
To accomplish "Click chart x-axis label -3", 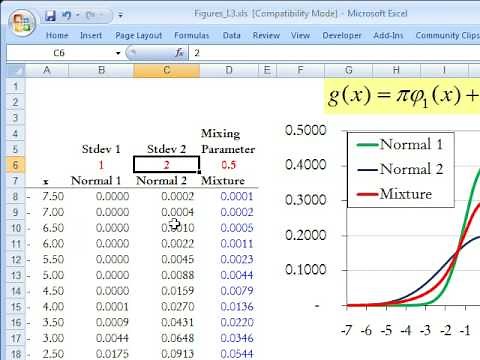I will pyautogui.click(x=425, y=330).
